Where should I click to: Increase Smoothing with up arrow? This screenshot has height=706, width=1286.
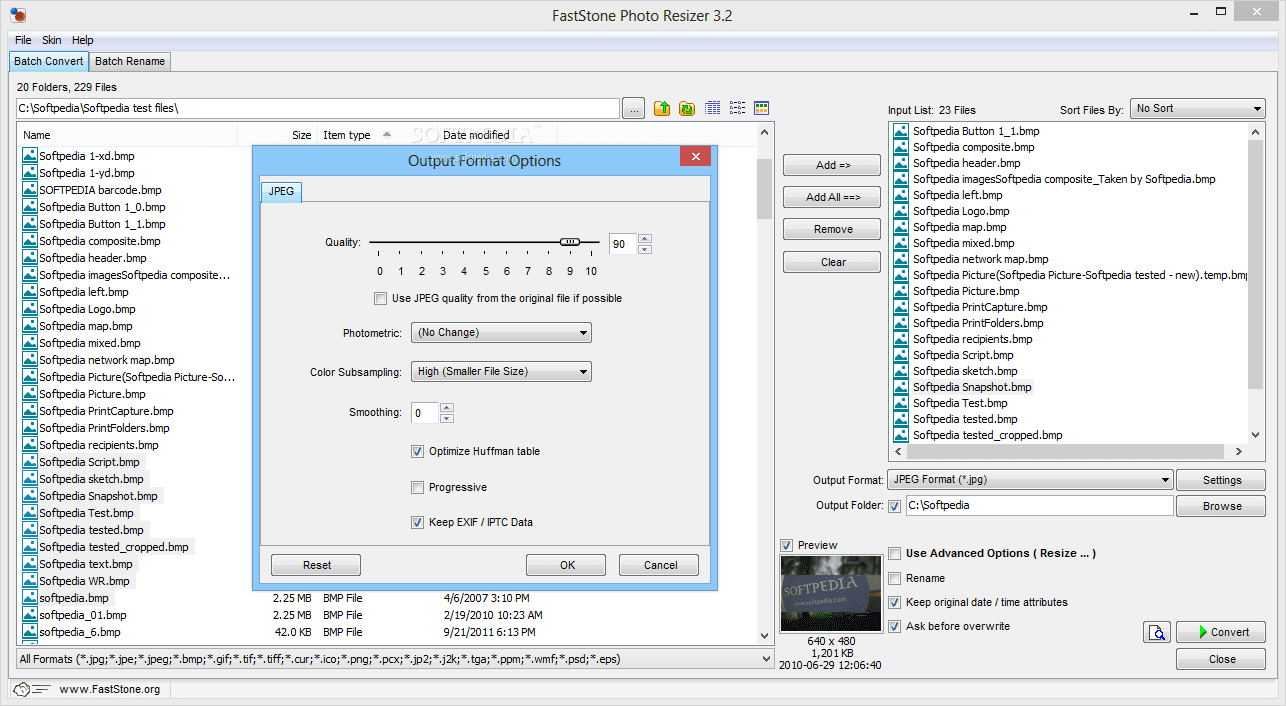[447, 407]
